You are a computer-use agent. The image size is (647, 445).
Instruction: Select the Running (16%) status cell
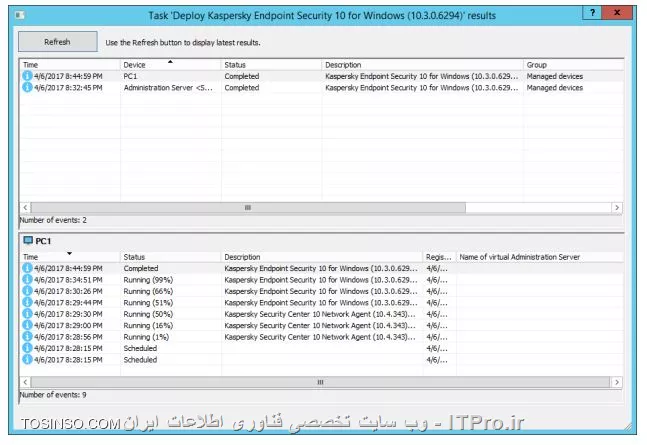coord(148,326)
